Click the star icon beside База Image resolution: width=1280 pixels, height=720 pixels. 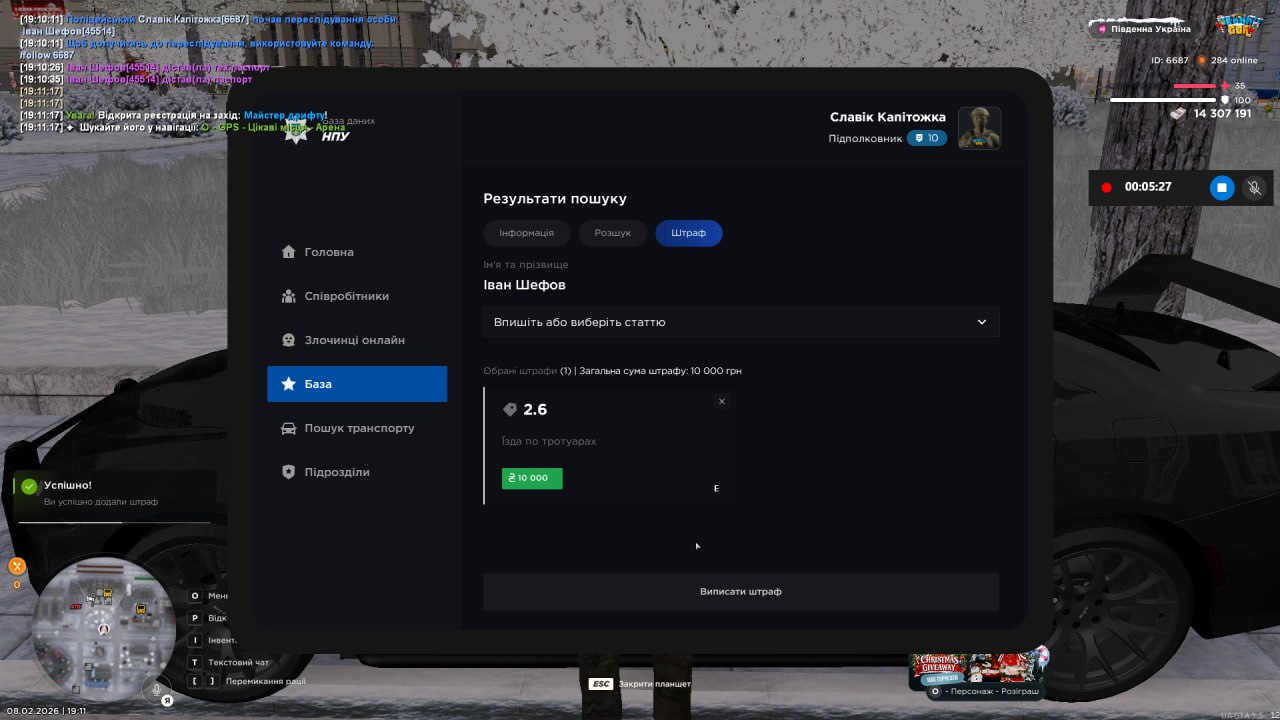pyautogui.click(x=289, y=384)
